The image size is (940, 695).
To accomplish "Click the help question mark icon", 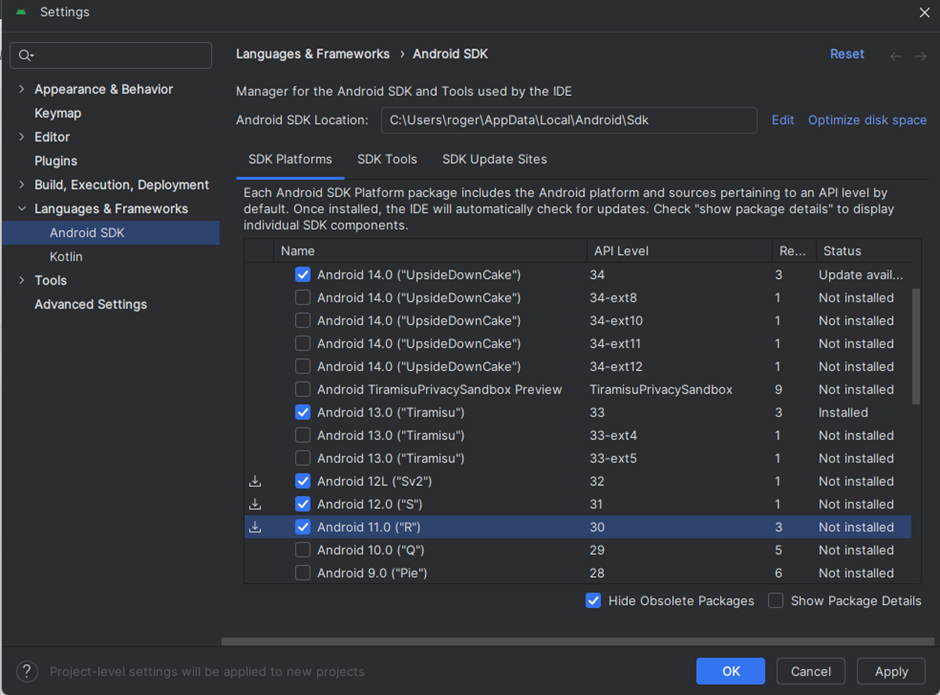I will [x=27, y=671].
